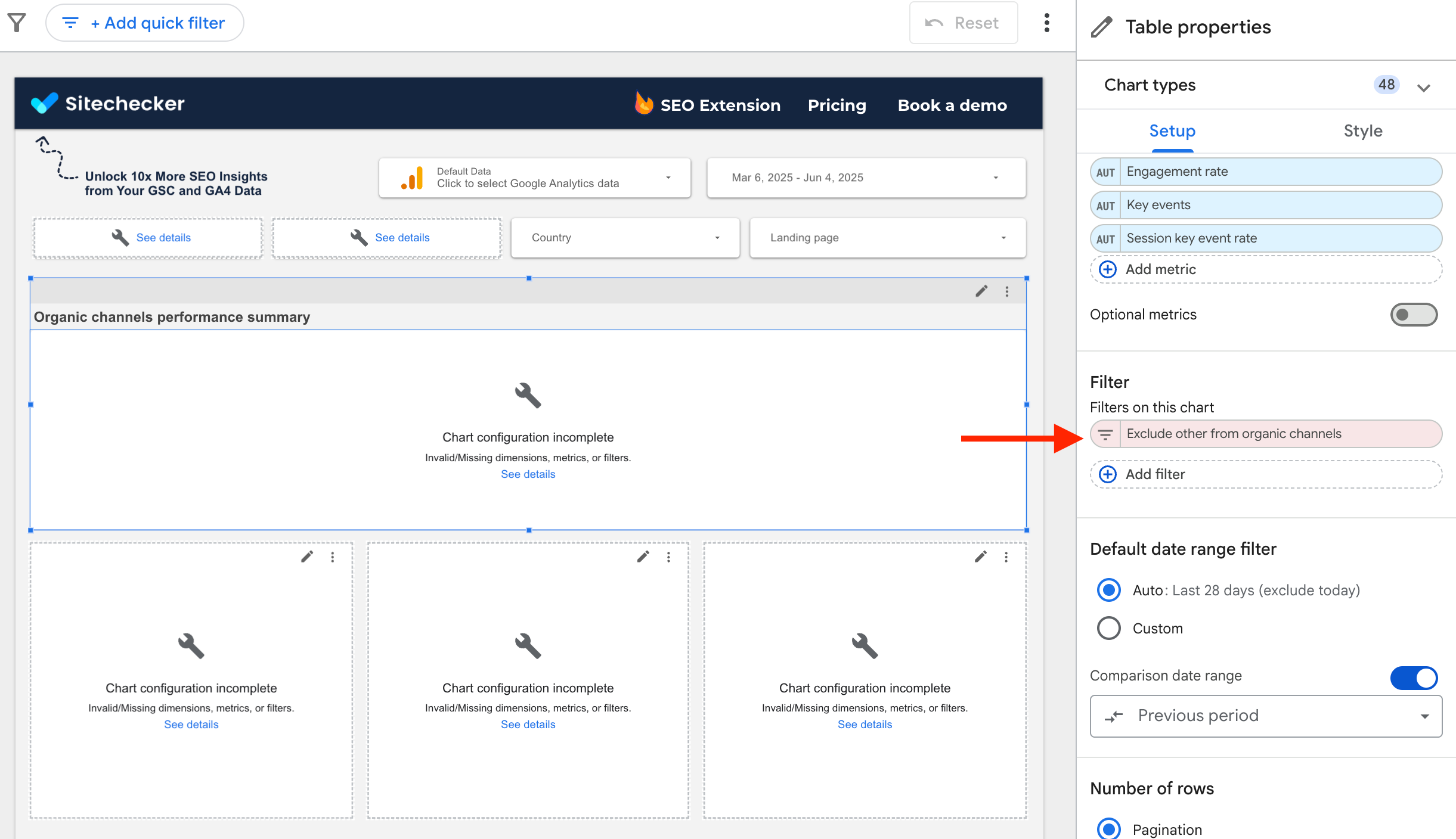1456x839 pixels.
Task: Open the Country filter dropdown
Action: 625,238
